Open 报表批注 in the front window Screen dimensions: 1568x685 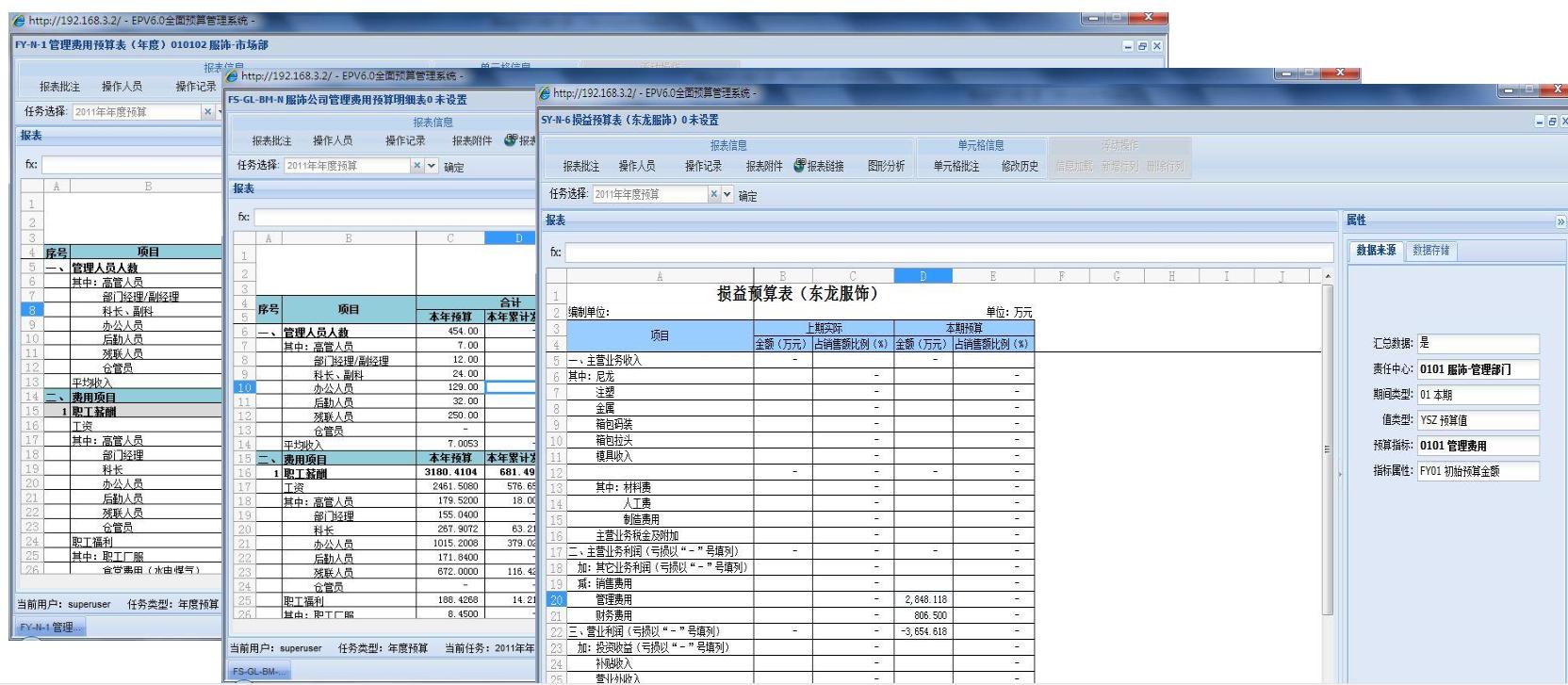[x=580, y=167]
